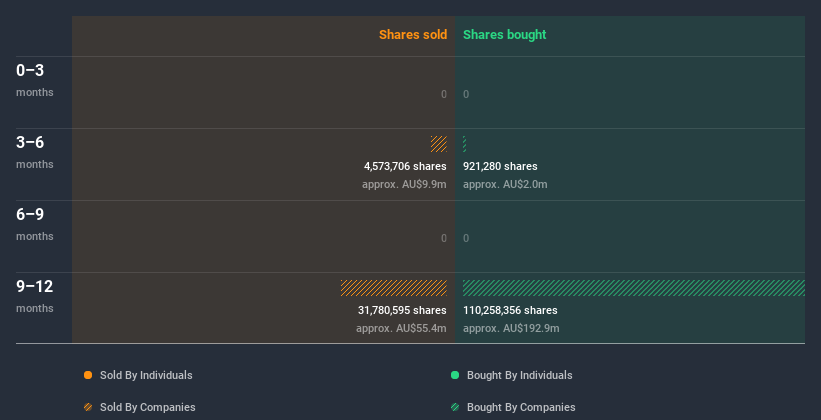Click the 6–9 months bought zero value

point(466,238)
